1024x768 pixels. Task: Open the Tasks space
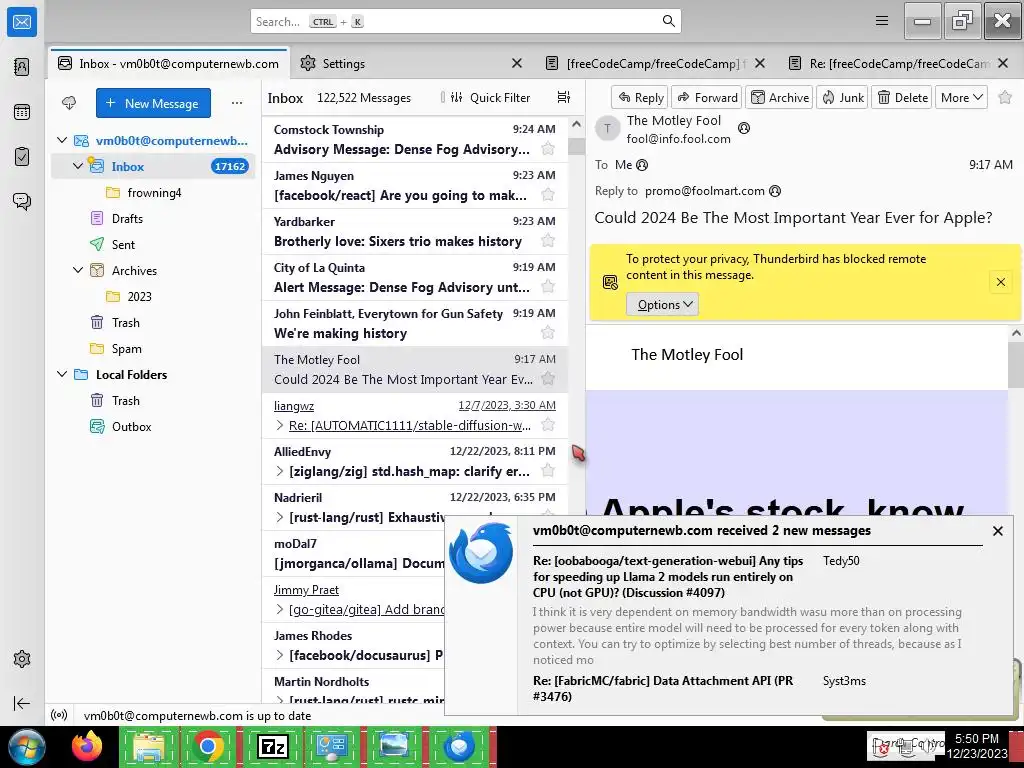coord(22,157)
